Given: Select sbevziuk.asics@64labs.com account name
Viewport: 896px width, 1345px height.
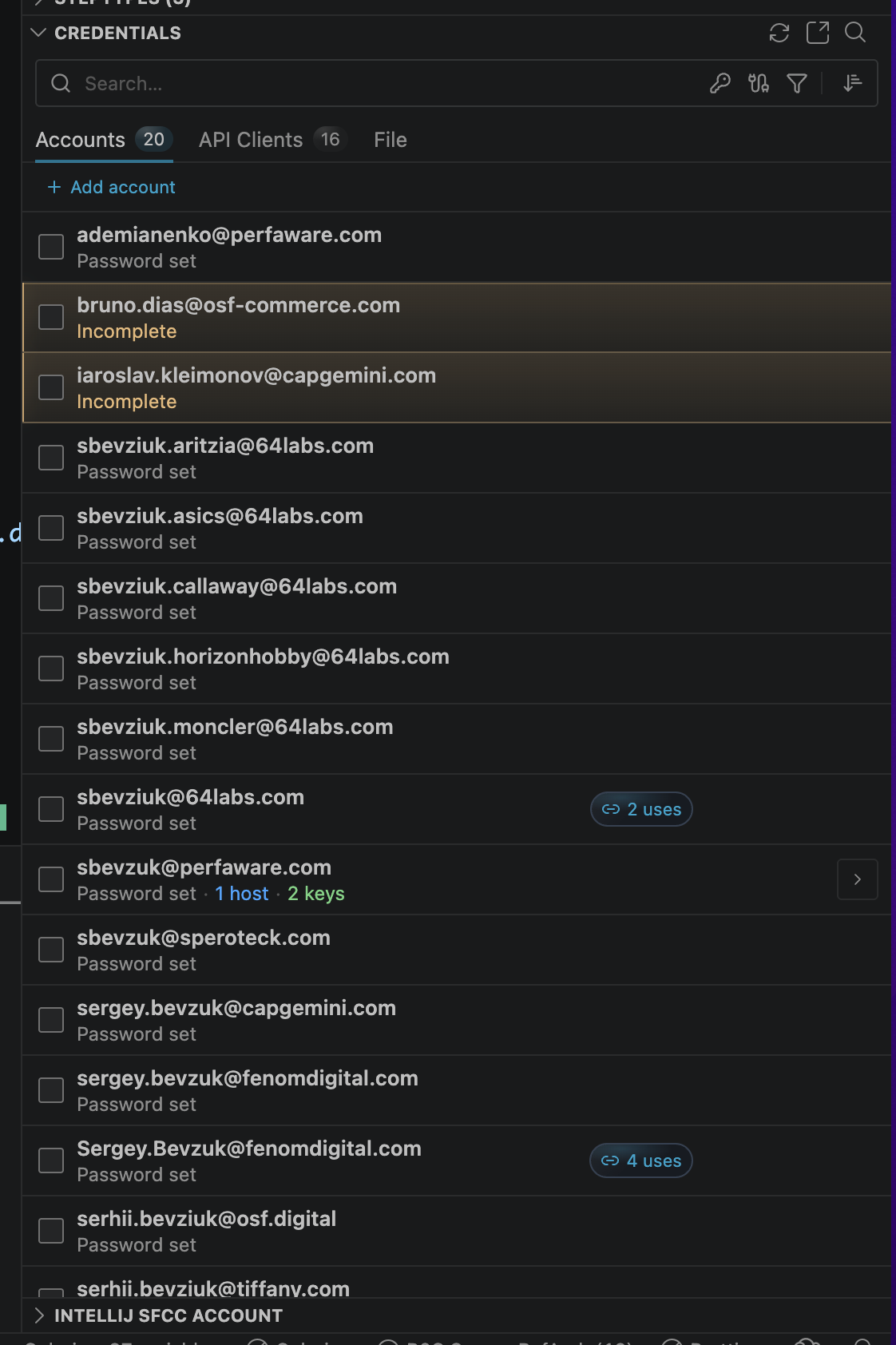Looking at the screenshot, I should pyautogui.click(x=220, y=516).
